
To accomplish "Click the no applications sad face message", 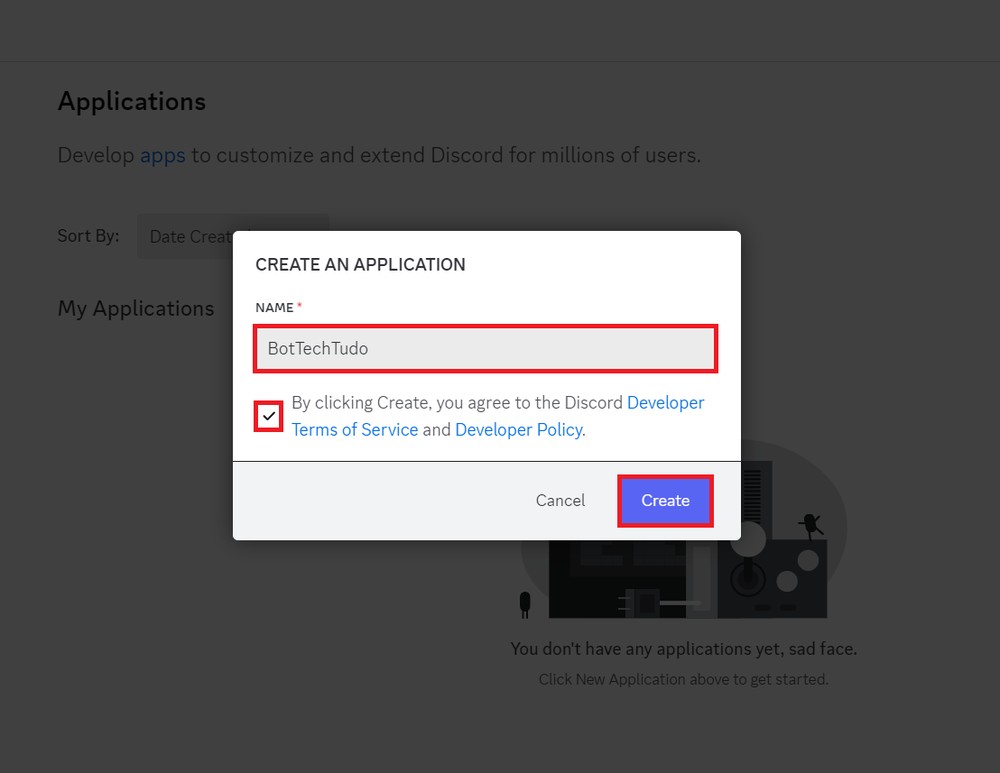I will 684,648.
